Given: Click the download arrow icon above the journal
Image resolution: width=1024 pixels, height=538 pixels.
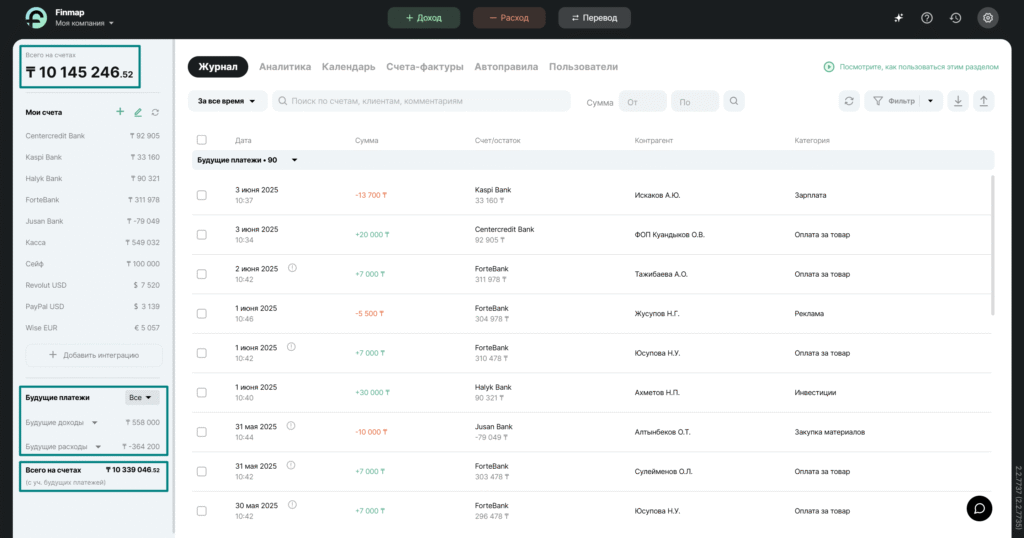Looking at the screenshot, I should pyautogui.click(x=958, y=101).
